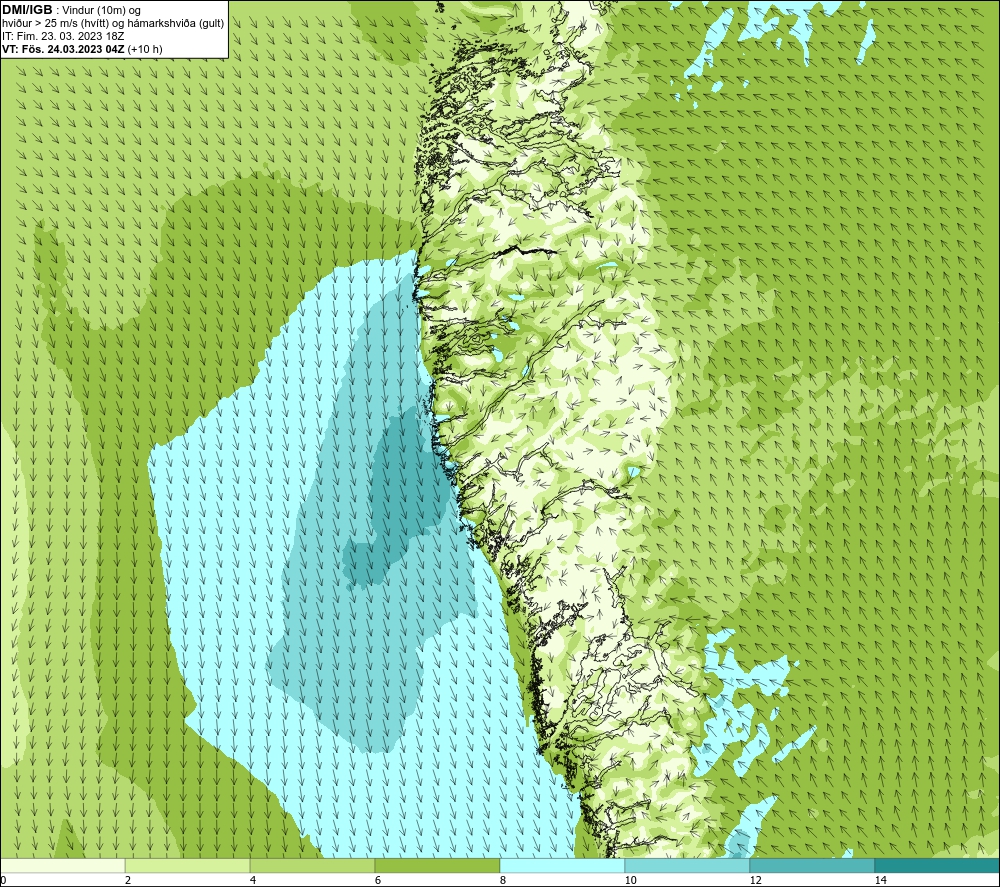
Task: Select the 0–2 m/s palest color scale segment
Action: [62, 866]
